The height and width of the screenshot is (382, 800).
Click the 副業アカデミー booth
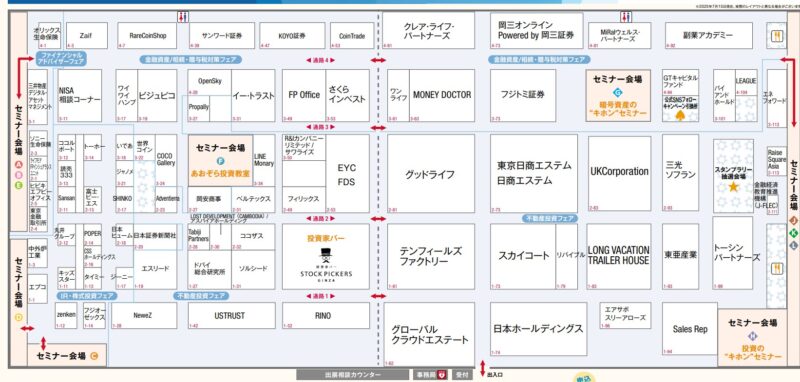708,36
